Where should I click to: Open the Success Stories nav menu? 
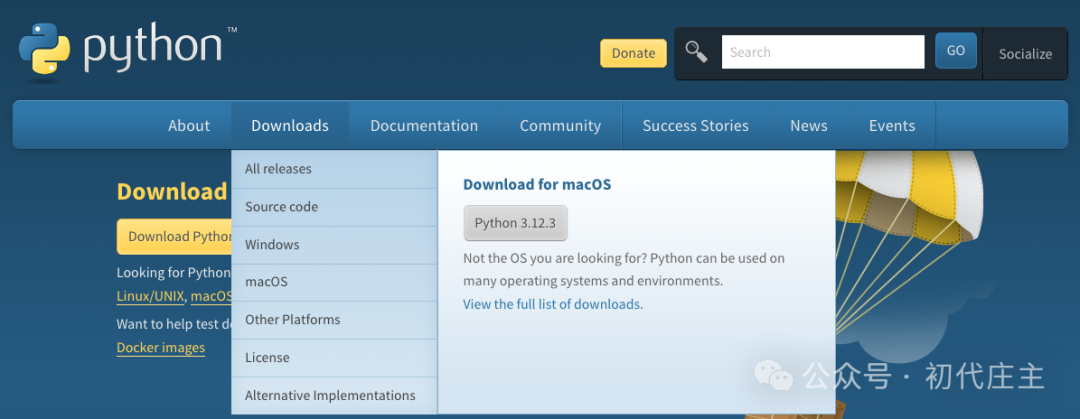click(696, 125)
